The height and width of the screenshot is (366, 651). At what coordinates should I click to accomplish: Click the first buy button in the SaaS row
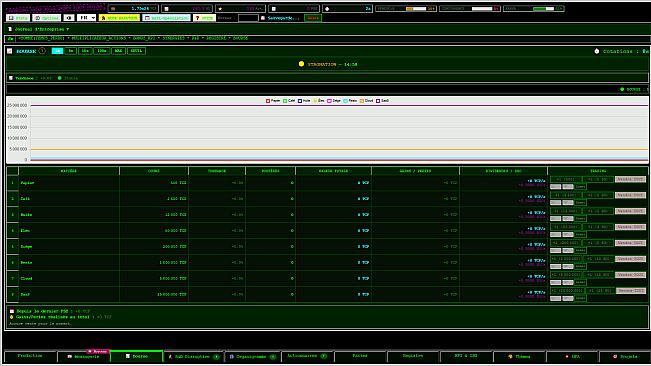567,290
